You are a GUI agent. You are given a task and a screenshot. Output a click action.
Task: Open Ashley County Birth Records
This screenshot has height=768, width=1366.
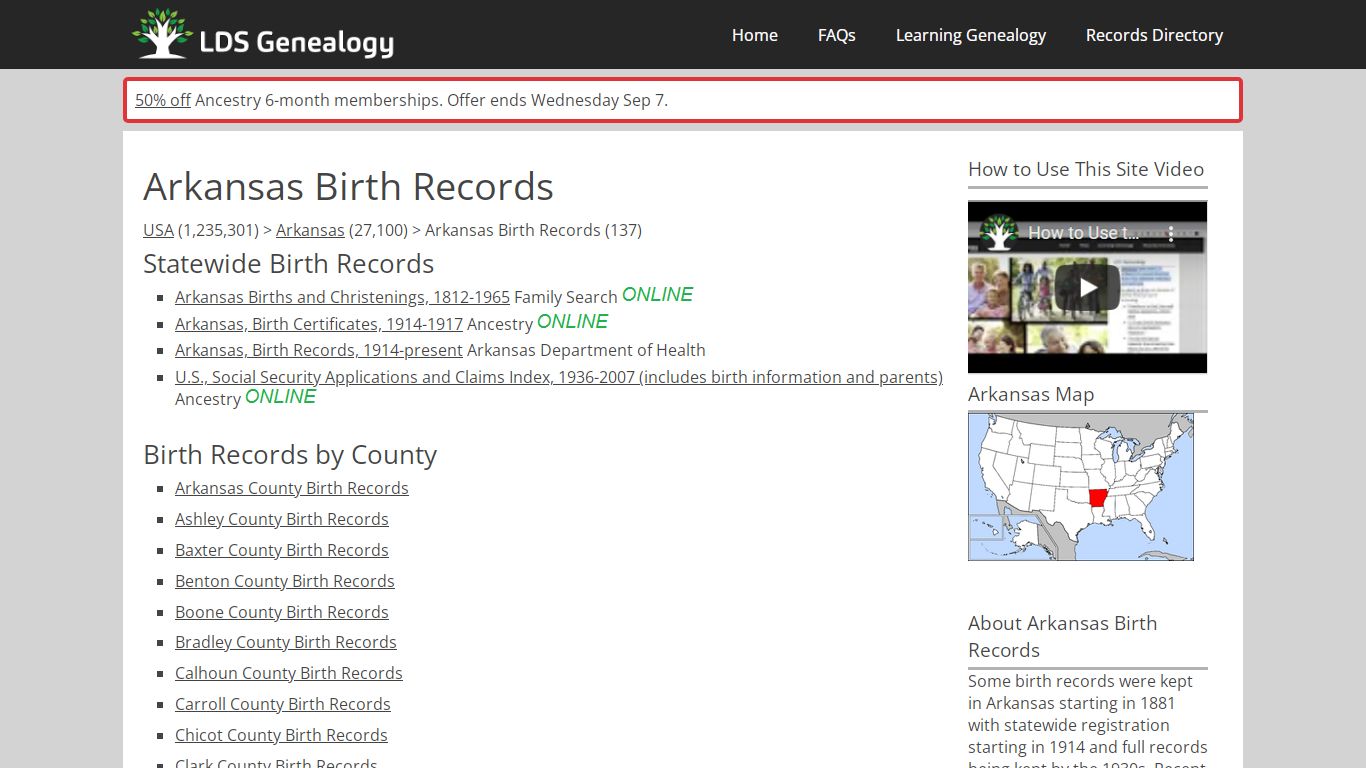click(x=282, y=519)
